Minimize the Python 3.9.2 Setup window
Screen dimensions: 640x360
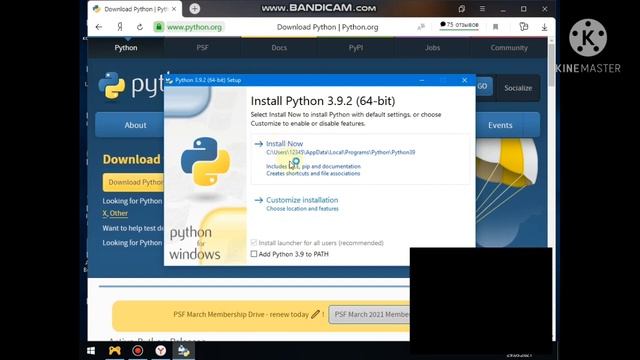[422, 80]
